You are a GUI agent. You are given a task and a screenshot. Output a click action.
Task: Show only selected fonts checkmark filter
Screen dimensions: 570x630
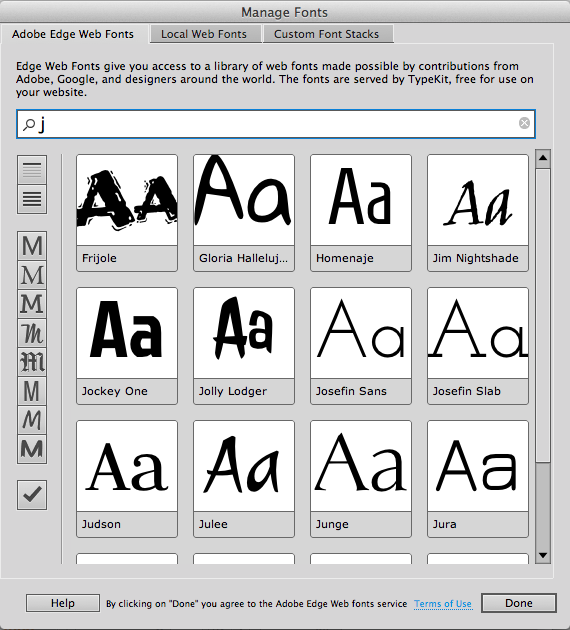(x=32, y=495)
